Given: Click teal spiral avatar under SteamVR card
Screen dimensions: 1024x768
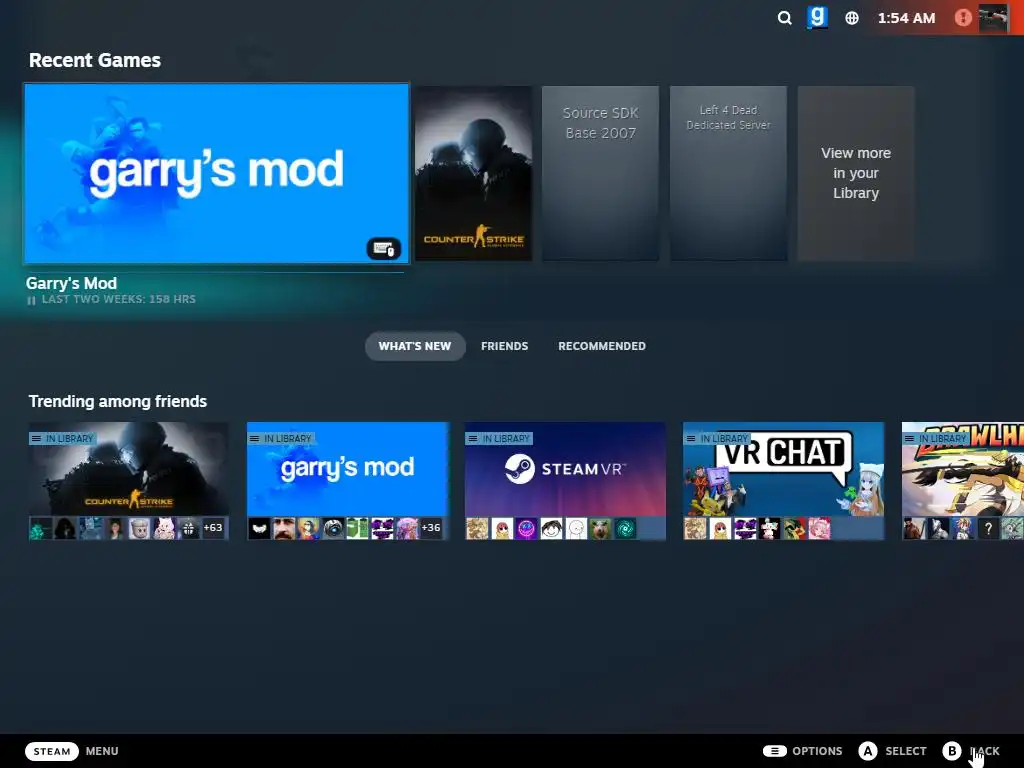Looking at the screenshot, I should (x=625, y=528).
